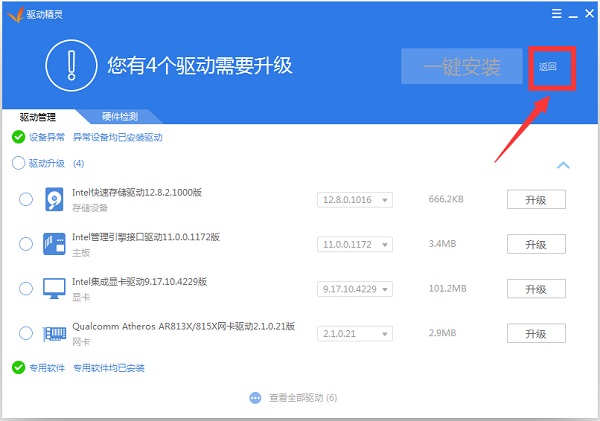The height and width of the screenshot is (421, 600).
Task: Select the Intel集成显卡驱动 radio button
Action: pyautogui.click(x=26, y=288)
